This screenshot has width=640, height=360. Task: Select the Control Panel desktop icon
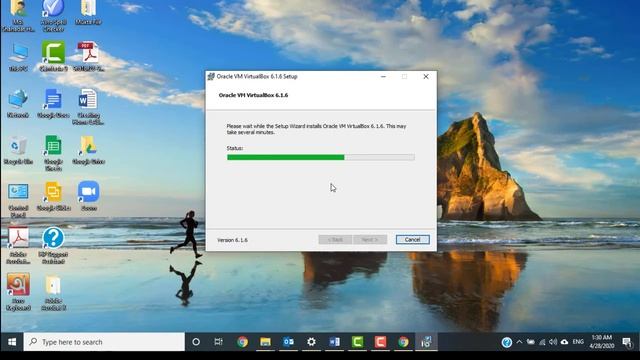tap(18, 200)
